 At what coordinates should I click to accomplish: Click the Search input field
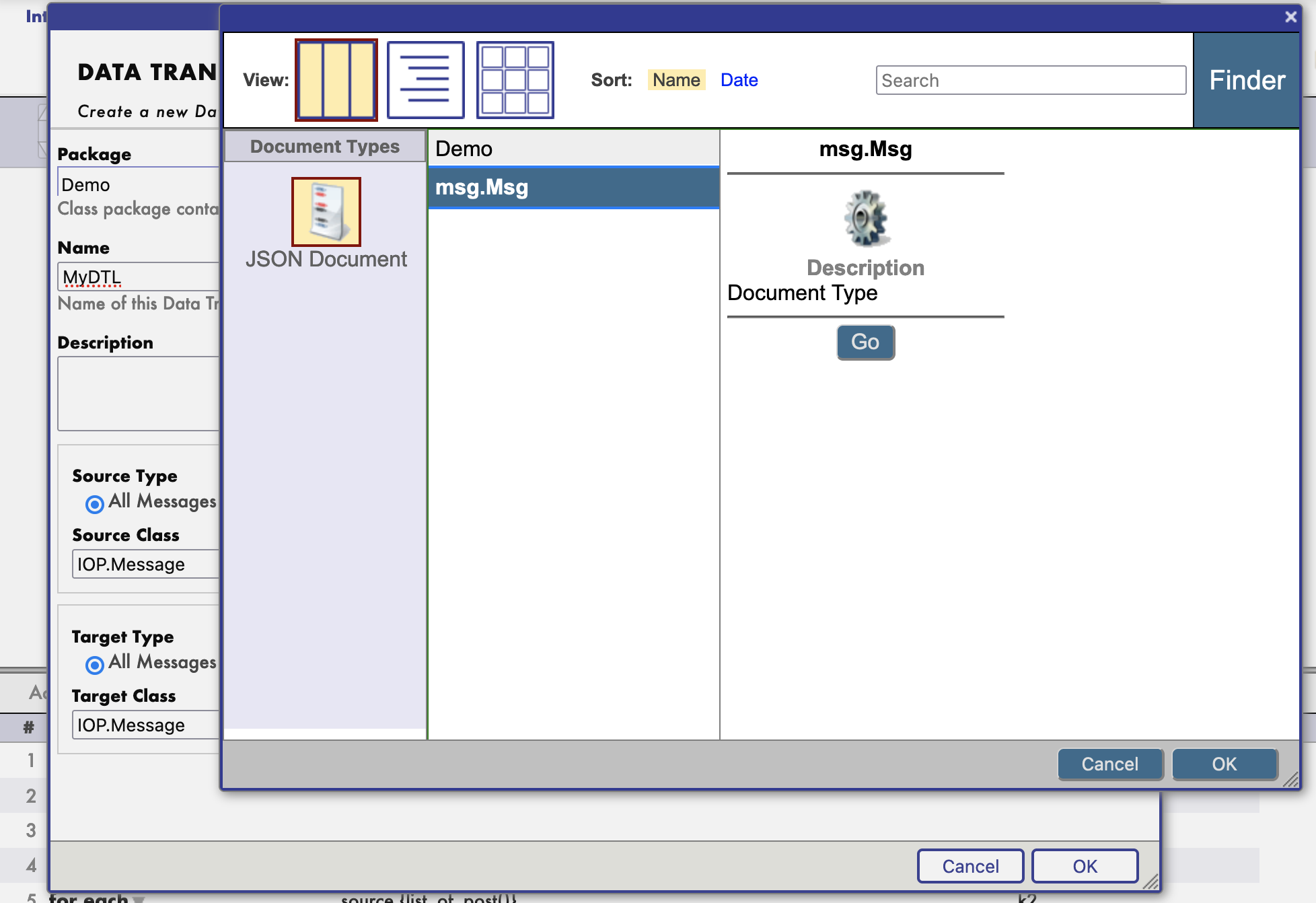[1031, 81]
